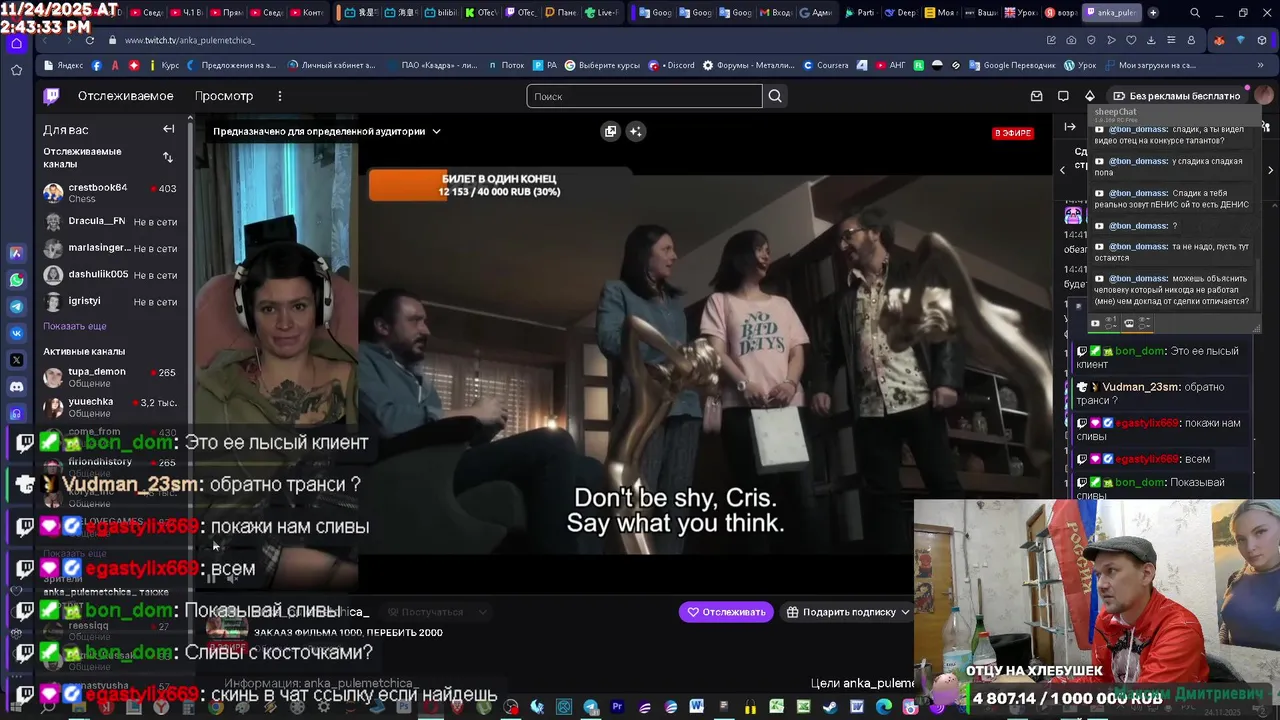
Task: Open Microsoft Edge from the taskbar
Action: [x=883, y=707]
